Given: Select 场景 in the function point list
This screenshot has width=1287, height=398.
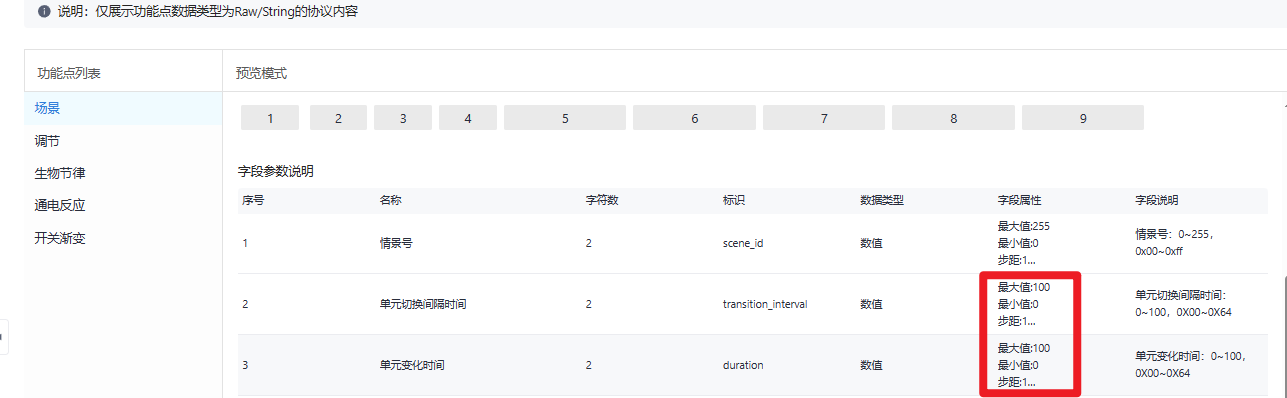Looking at the screenshot, I should (x=124, y=108).
